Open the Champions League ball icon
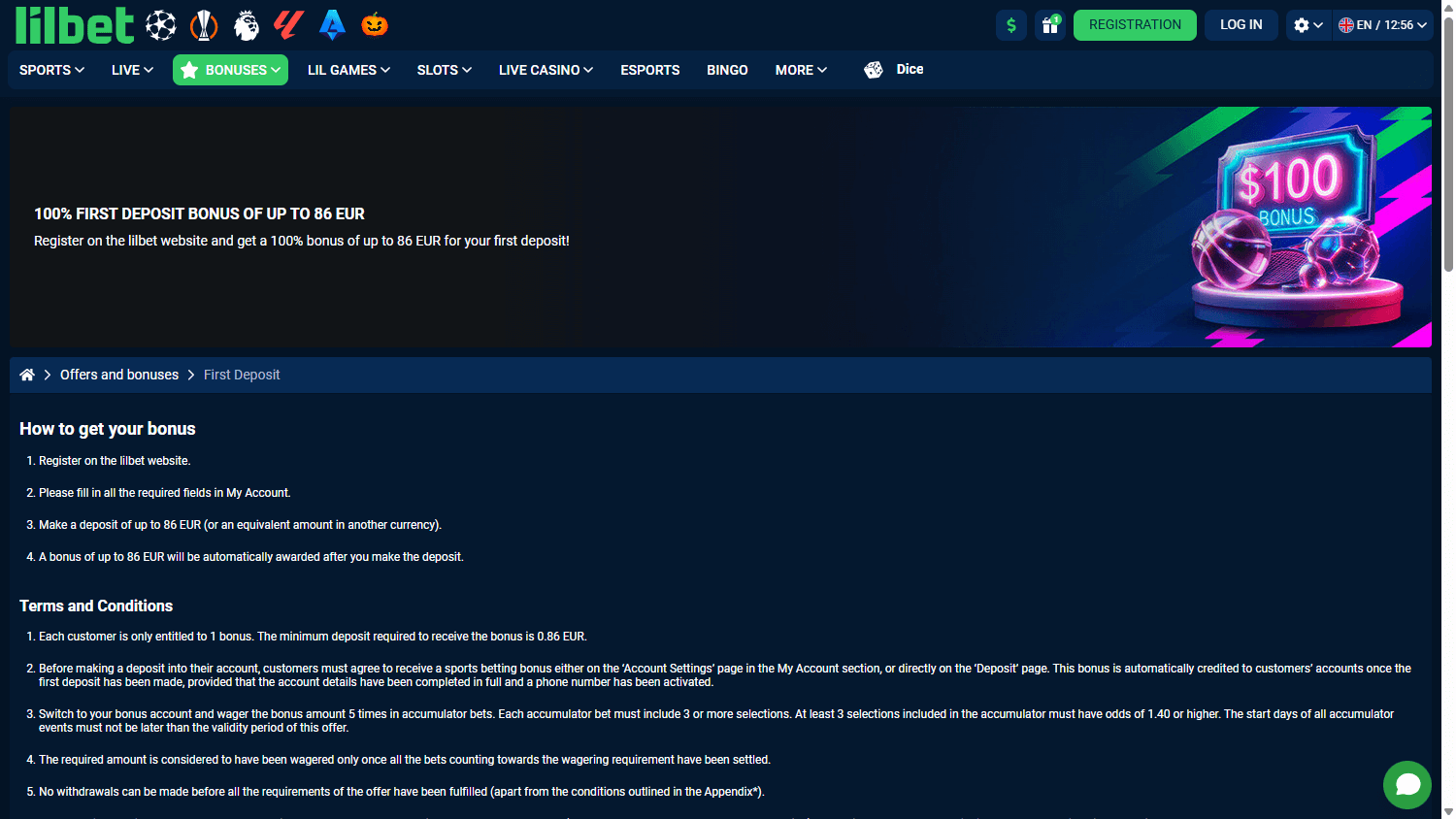This screenshot has height=819, width=1456. click(161, 25)
